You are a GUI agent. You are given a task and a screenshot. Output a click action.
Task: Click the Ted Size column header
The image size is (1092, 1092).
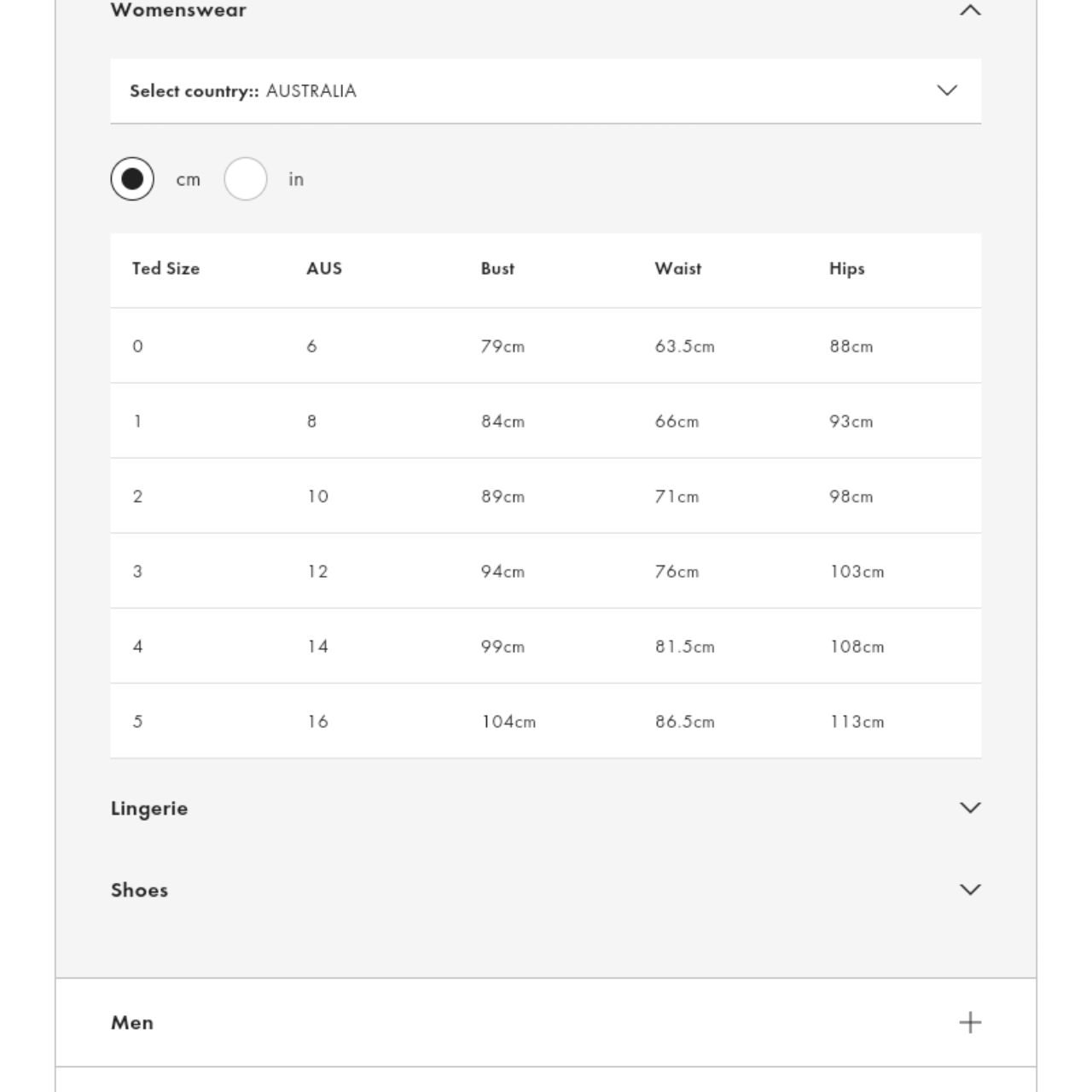(x=166, y=269)
